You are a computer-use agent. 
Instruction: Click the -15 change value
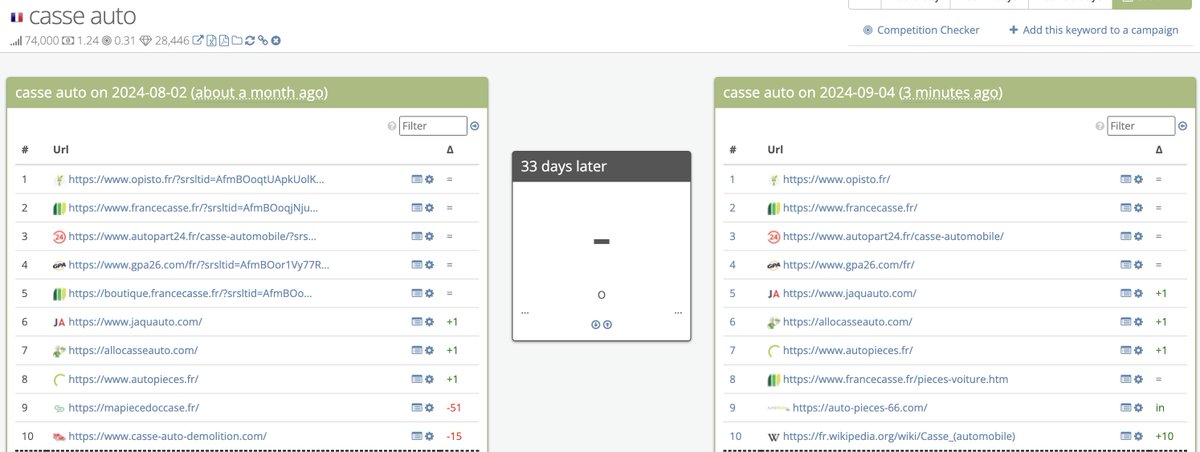coord(453,436)
